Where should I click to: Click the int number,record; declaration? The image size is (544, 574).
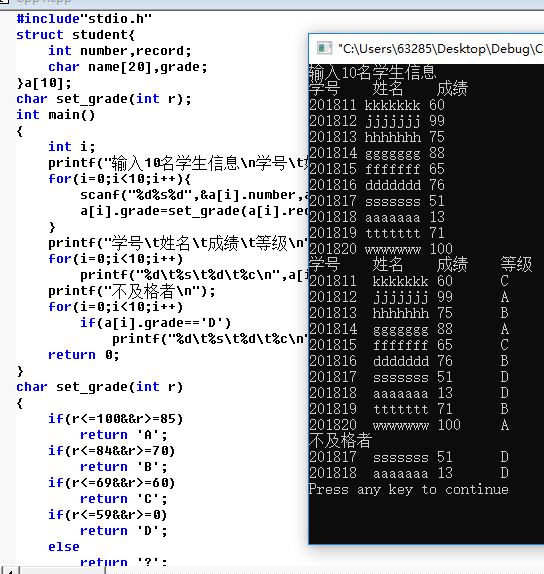120,51
